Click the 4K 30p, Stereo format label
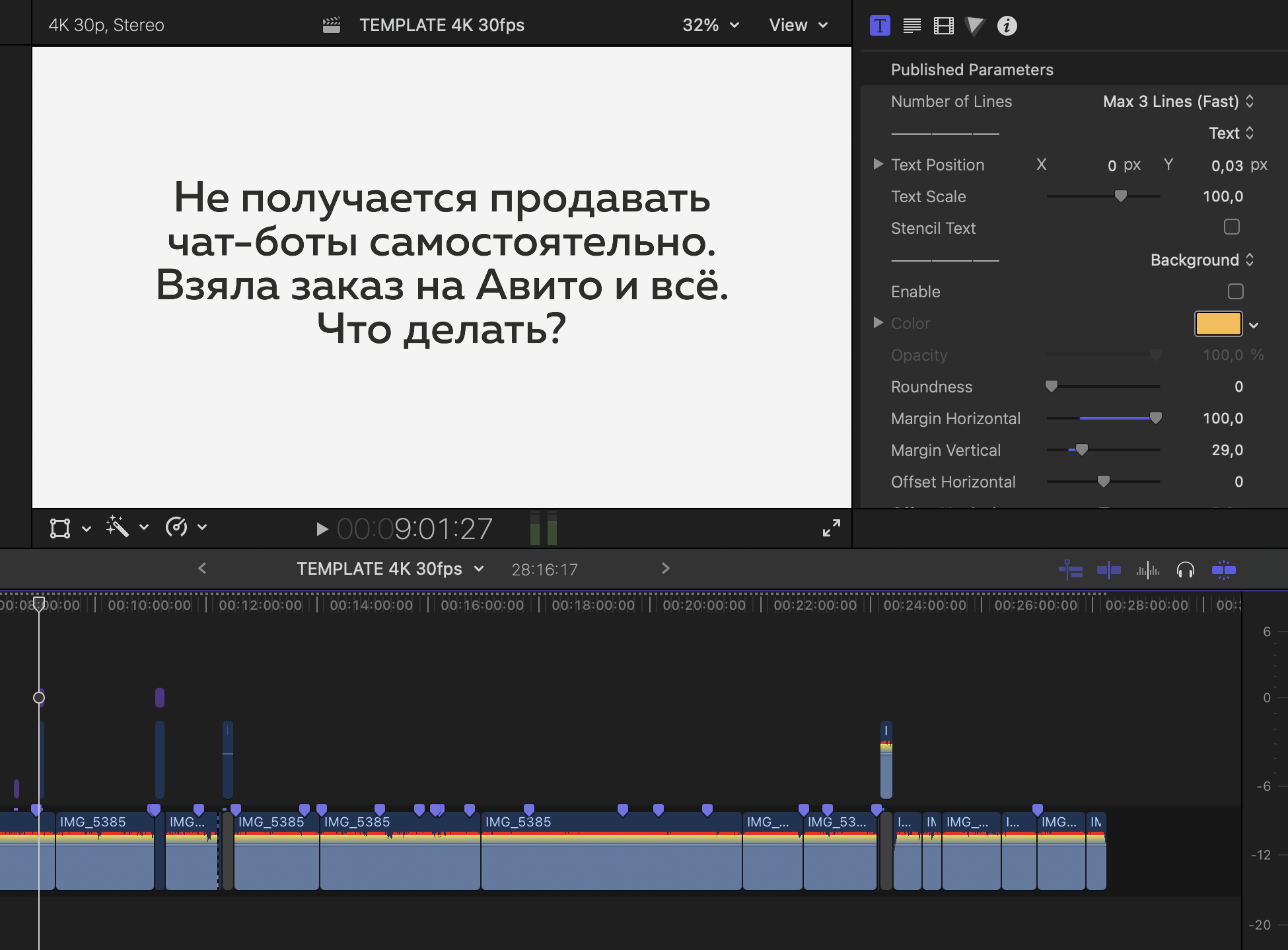The image size is (1288, 950). tap(106, 25)
